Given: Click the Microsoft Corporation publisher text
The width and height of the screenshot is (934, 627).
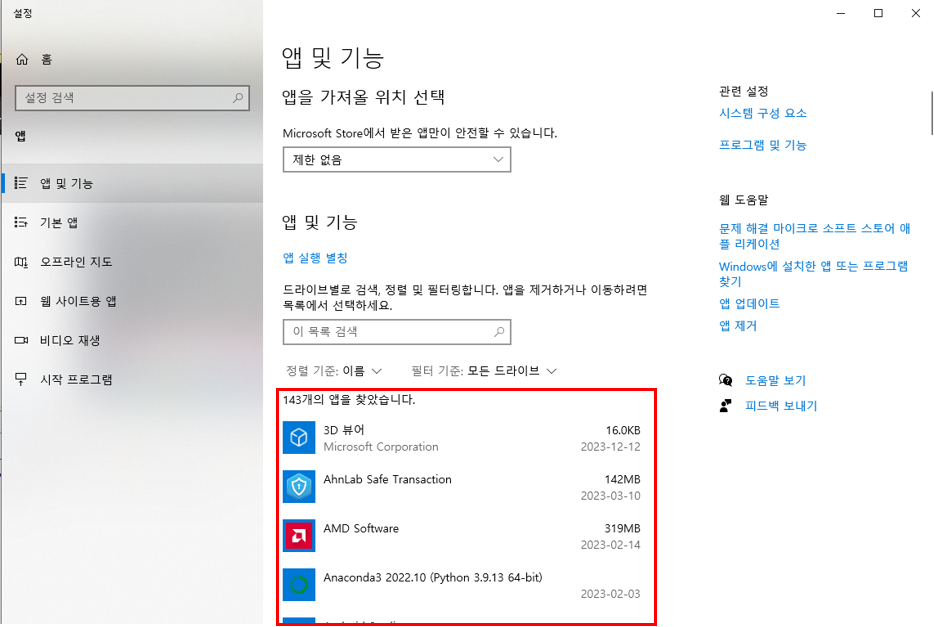Looking at the screenshot, I should (381, 447).
